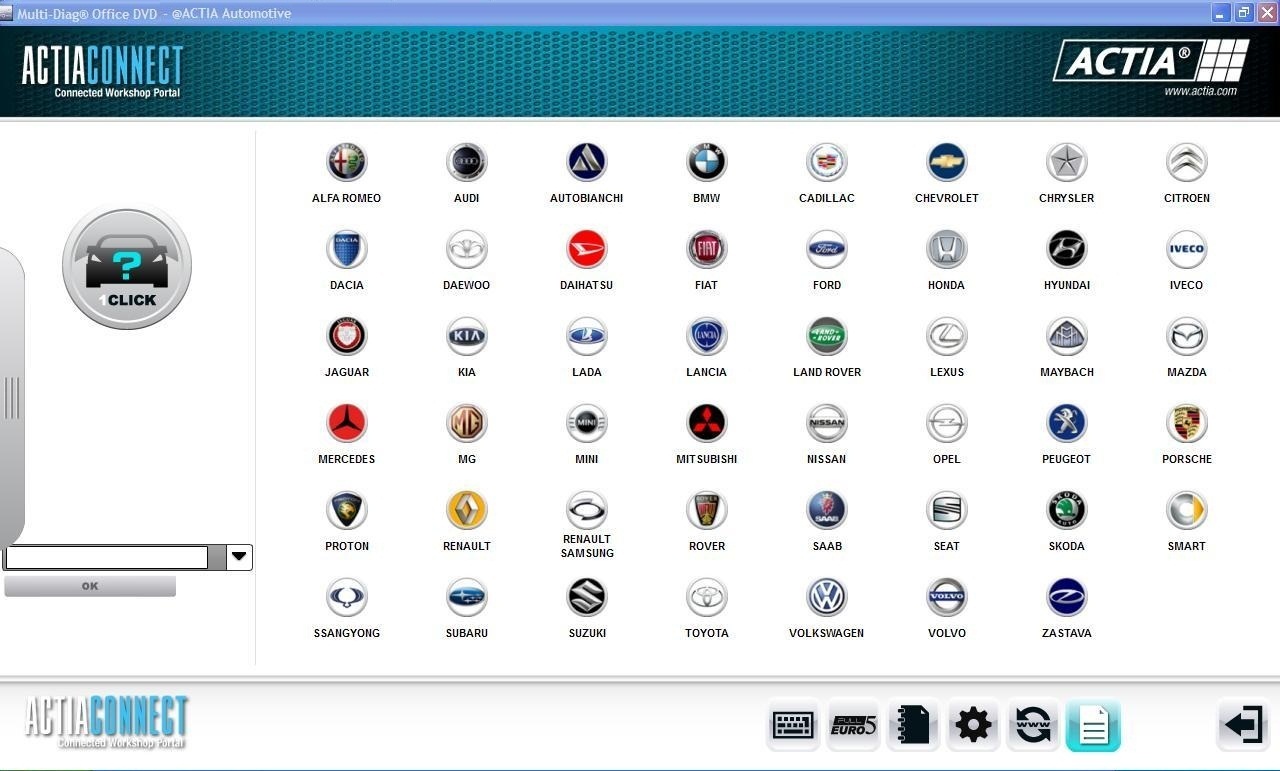This screenshot has width=1280, height=771.
Task: Select the Mazda logo
Action: pyautogui.click(x=1187, y=336)
